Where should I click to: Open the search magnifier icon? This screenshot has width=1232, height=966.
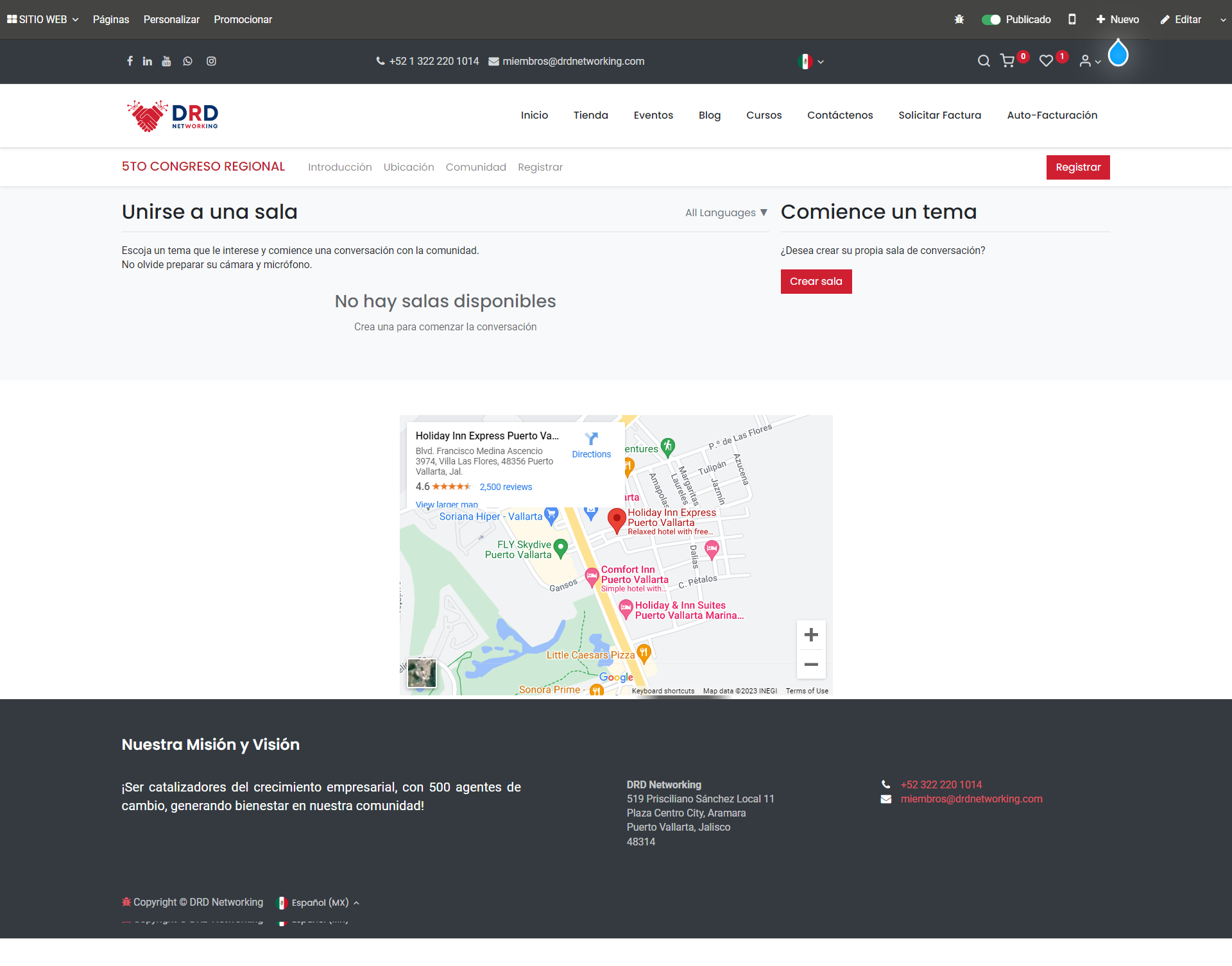(983, 61)
